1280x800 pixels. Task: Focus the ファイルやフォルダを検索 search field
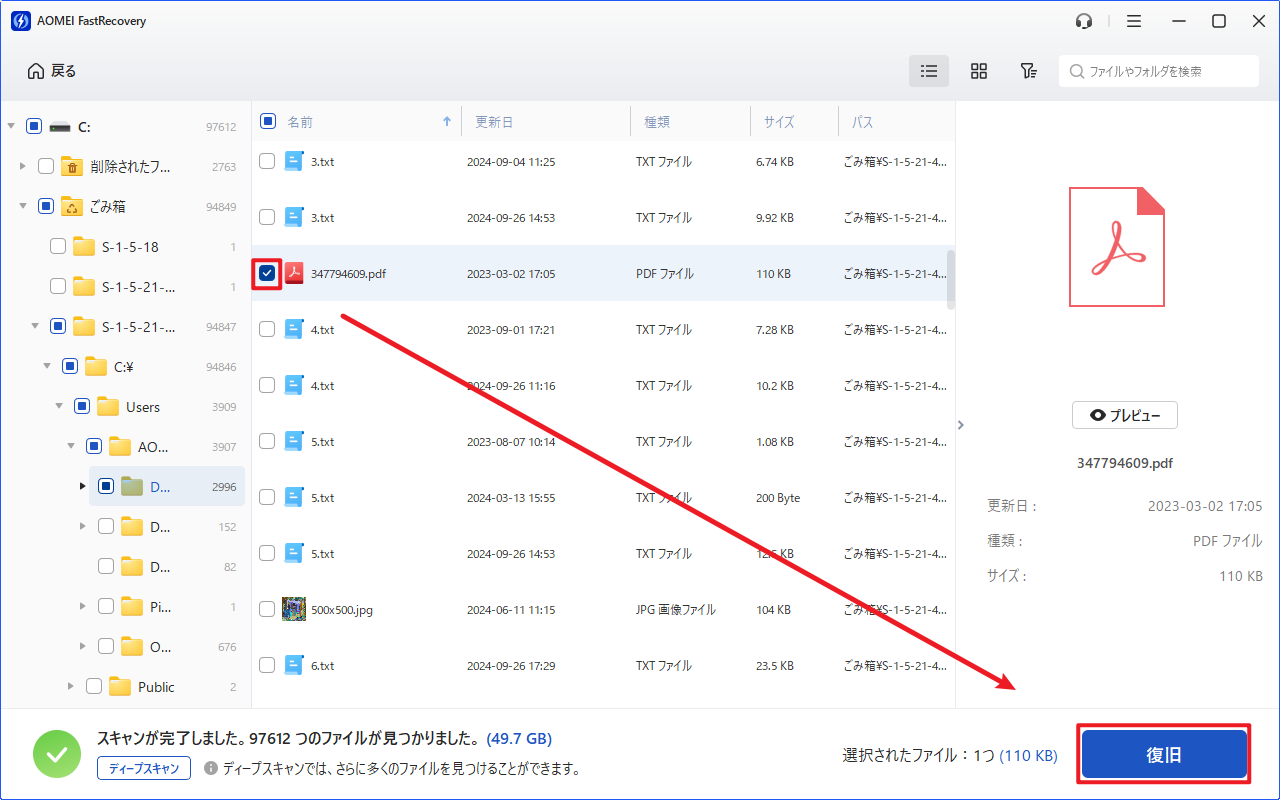tap(1159, 71)
